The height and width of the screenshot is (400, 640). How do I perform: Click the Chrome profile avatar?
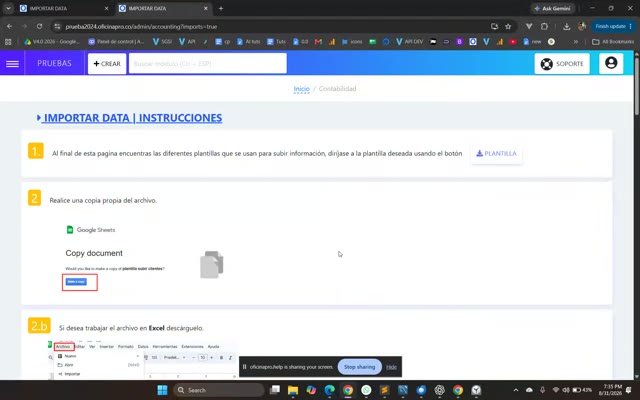click(x=582, y=26)
